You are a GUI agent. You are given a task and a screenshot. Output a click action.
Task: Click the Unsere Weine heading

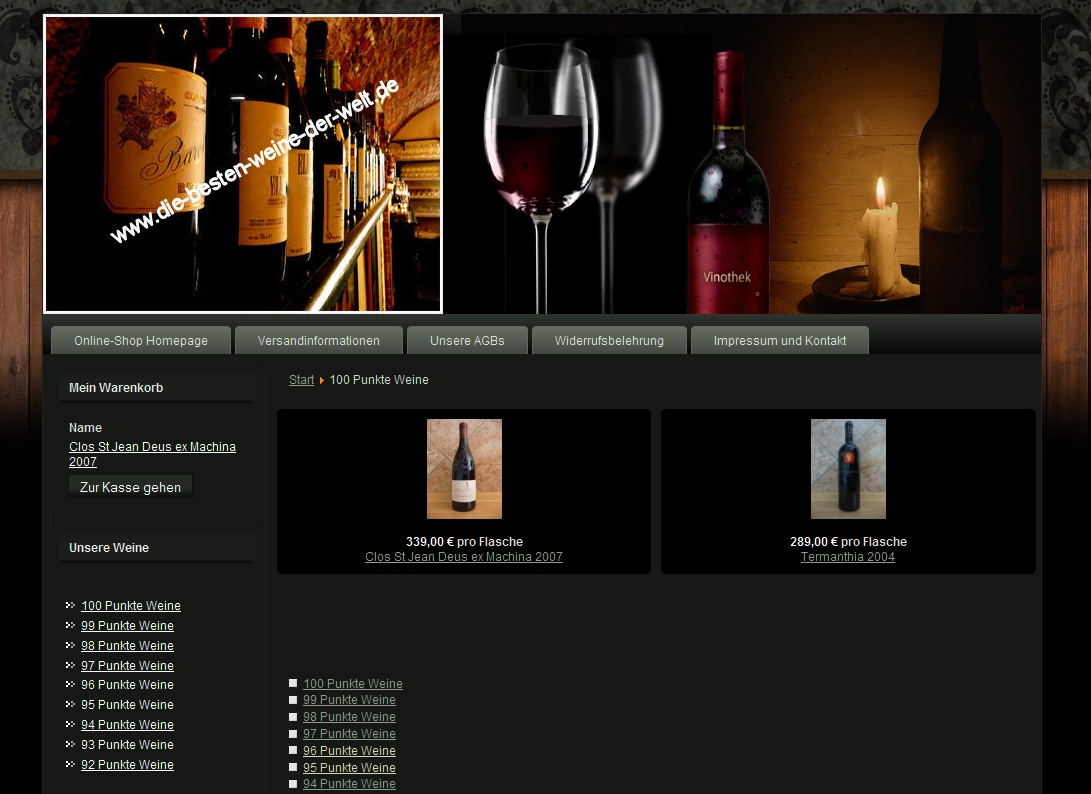tap(109, 548)
